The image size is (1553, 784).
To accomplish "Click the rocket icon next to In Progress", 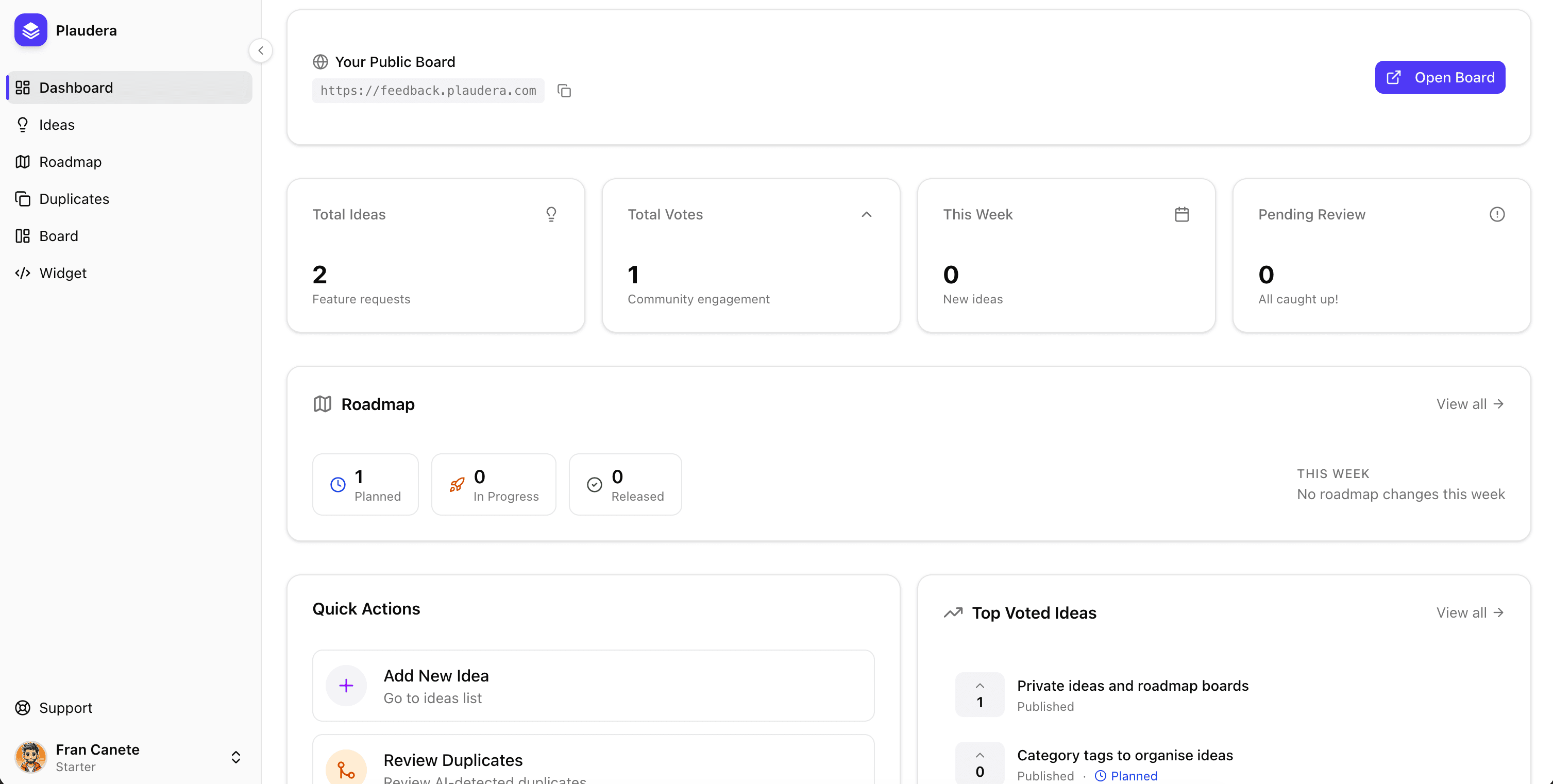I will click(457, 485).
